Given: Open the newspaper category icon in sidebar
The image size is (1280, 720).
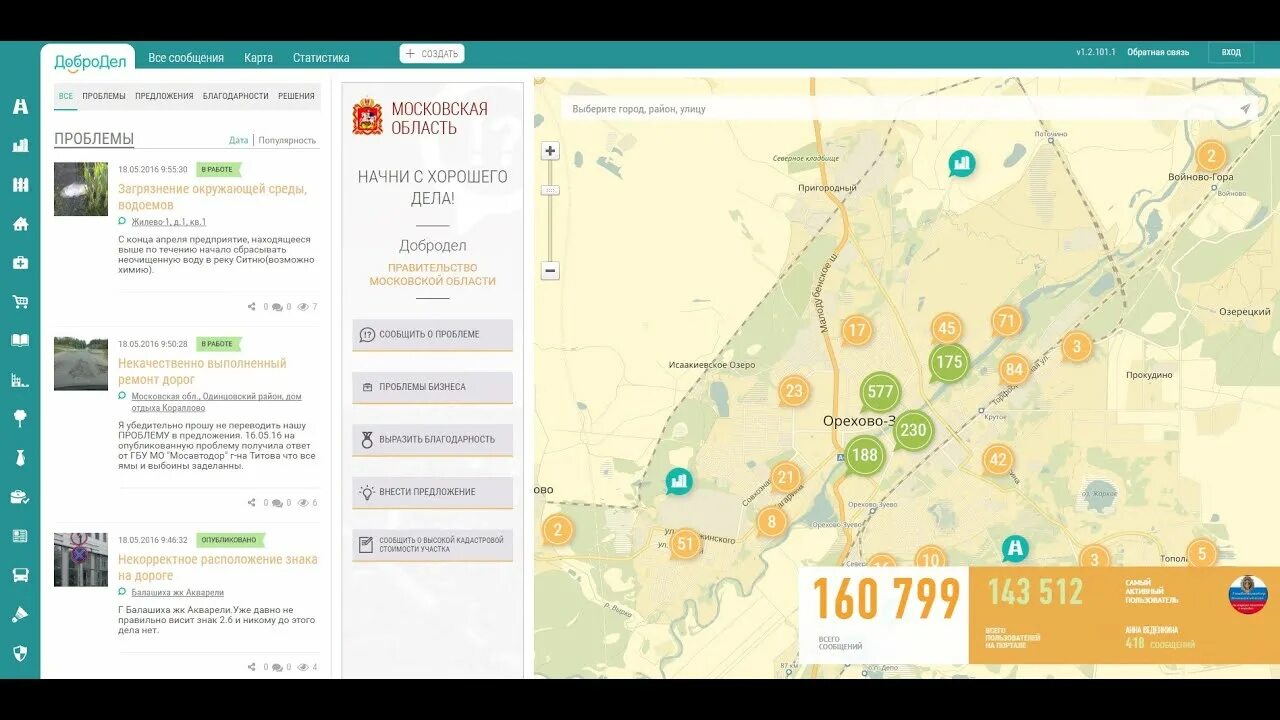Looking at the screenshot, I should tap(20, 536).
